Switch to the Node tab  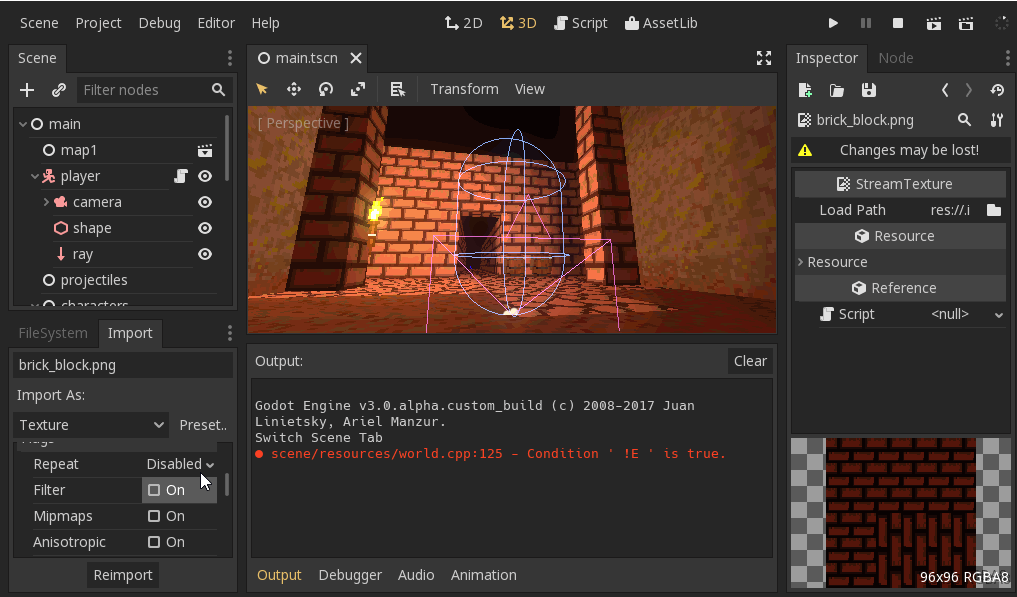[x=896, y=58]
